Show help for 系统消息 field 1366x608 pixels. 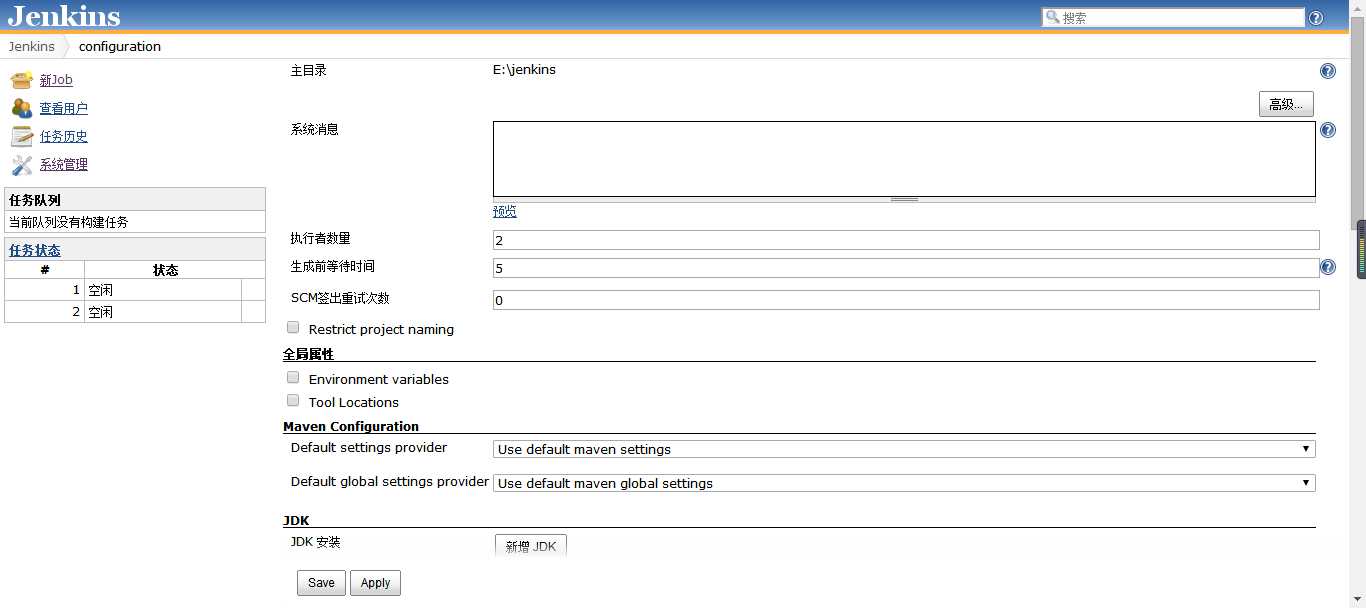[x=1328, y=130]
